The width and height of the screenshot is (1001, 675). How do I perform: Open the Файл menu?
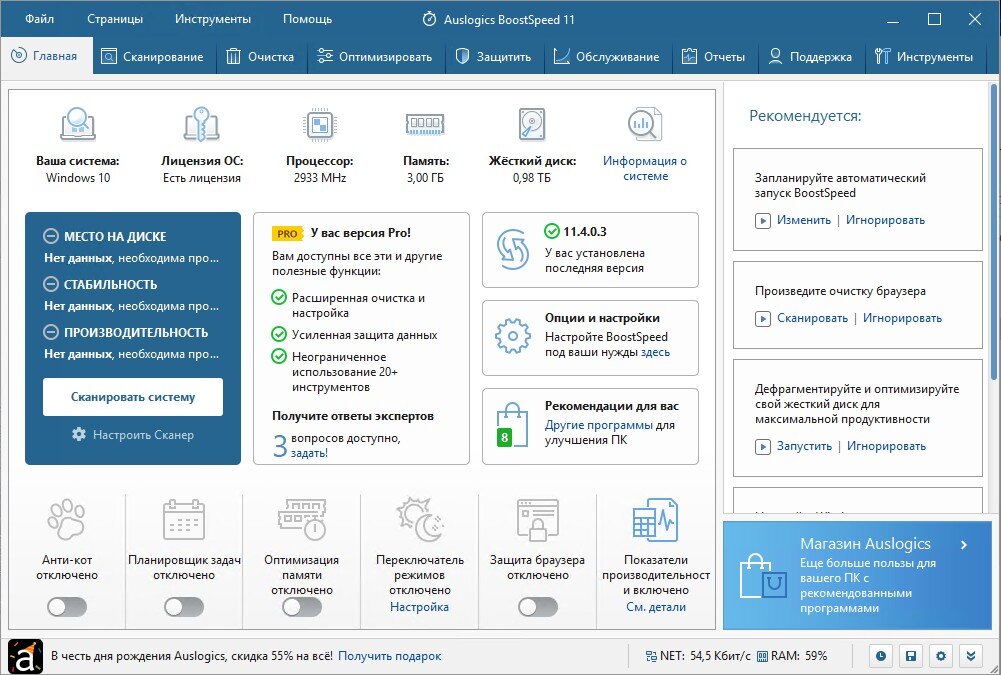coord(40,19)
